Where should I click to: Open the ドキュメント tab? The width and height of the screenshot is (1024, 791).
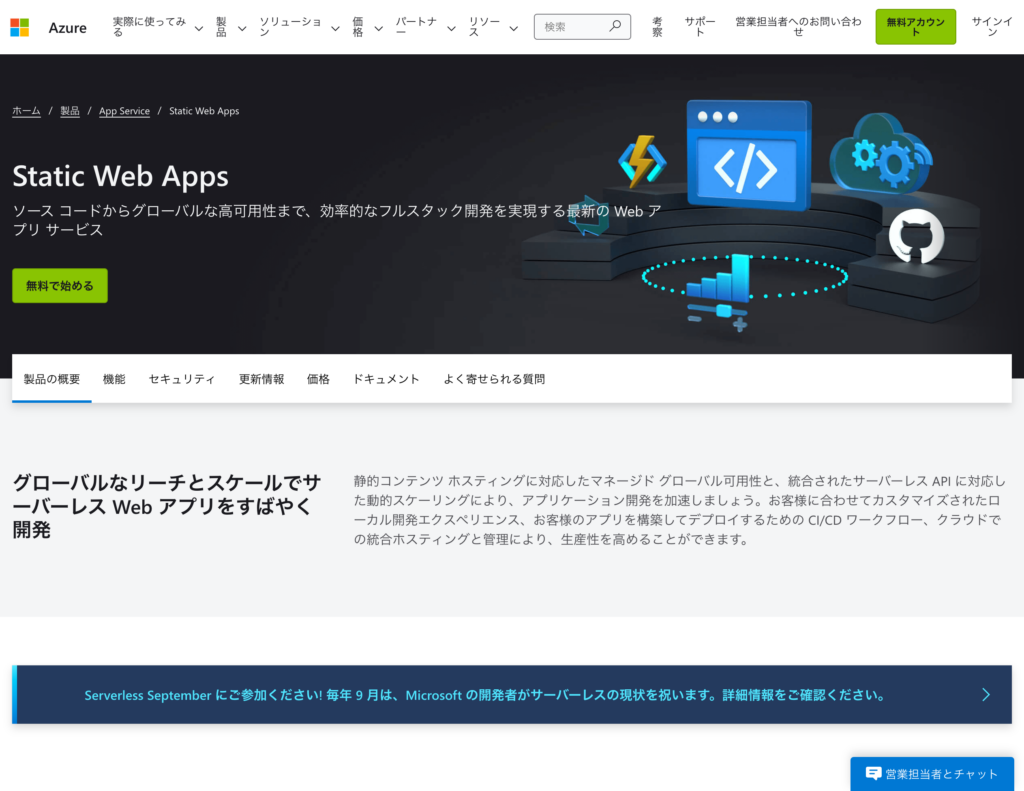point(386,379)
